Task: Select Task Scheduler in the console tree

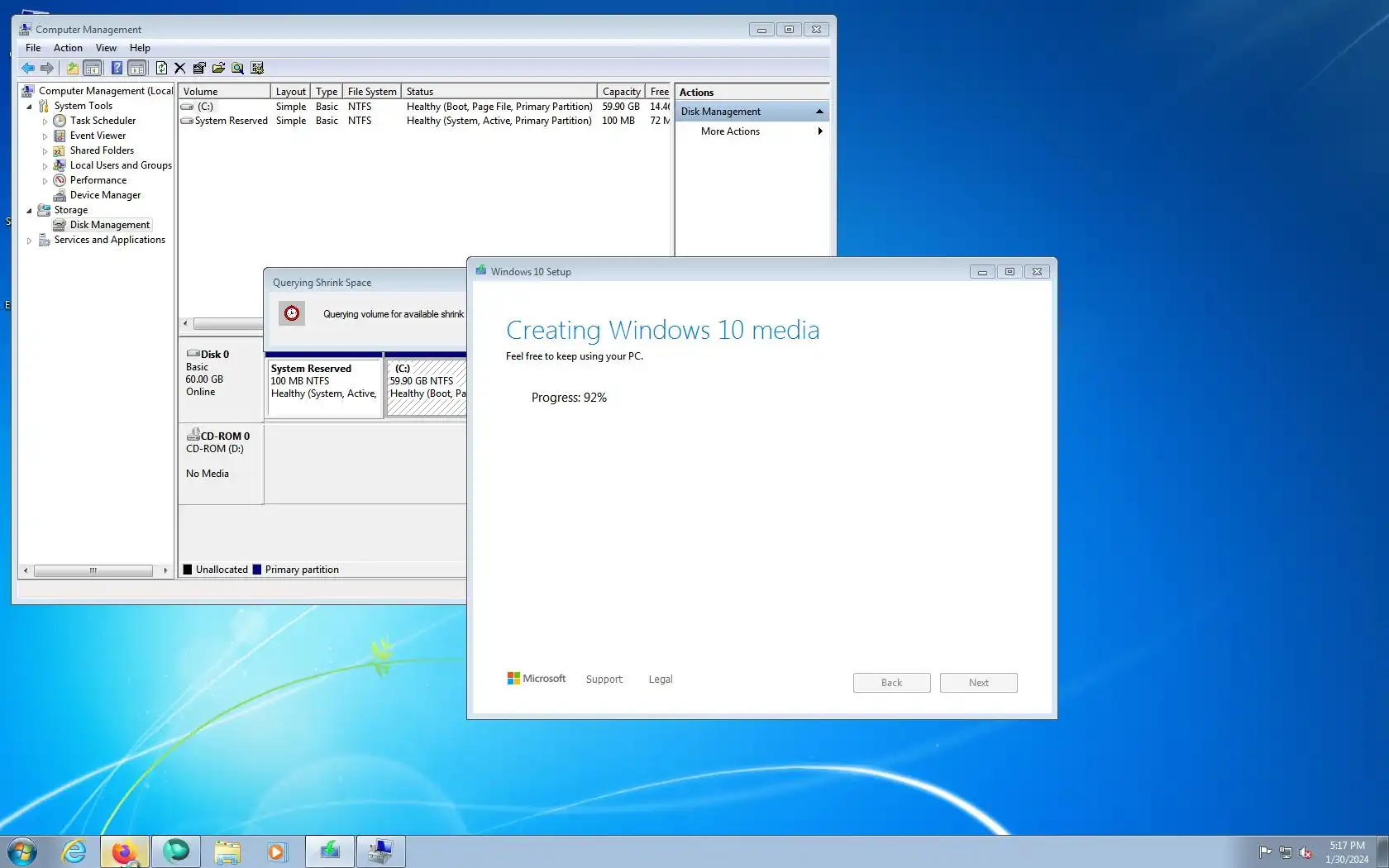Action: click(103, 121)
